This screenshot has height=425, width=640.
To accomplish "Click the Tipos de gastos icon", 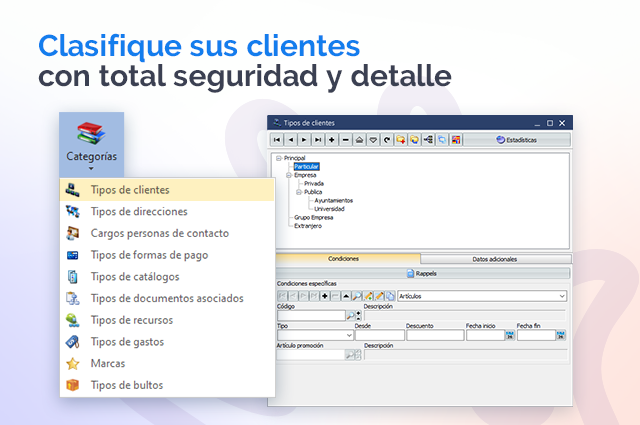I will [72, 342].
